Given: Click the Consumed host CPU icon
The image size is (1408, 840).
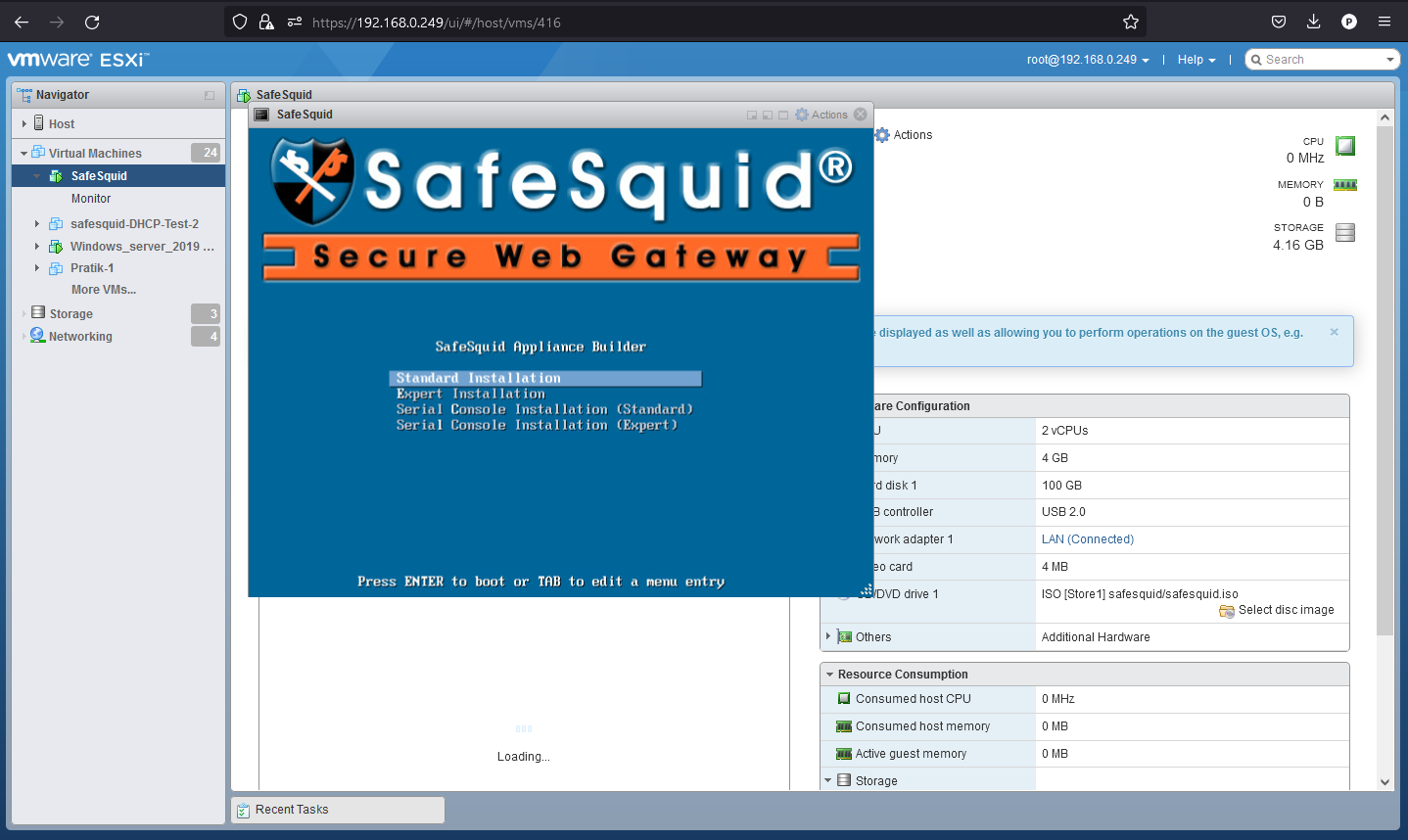Looking at the screenshot, I should coord(844,698).
